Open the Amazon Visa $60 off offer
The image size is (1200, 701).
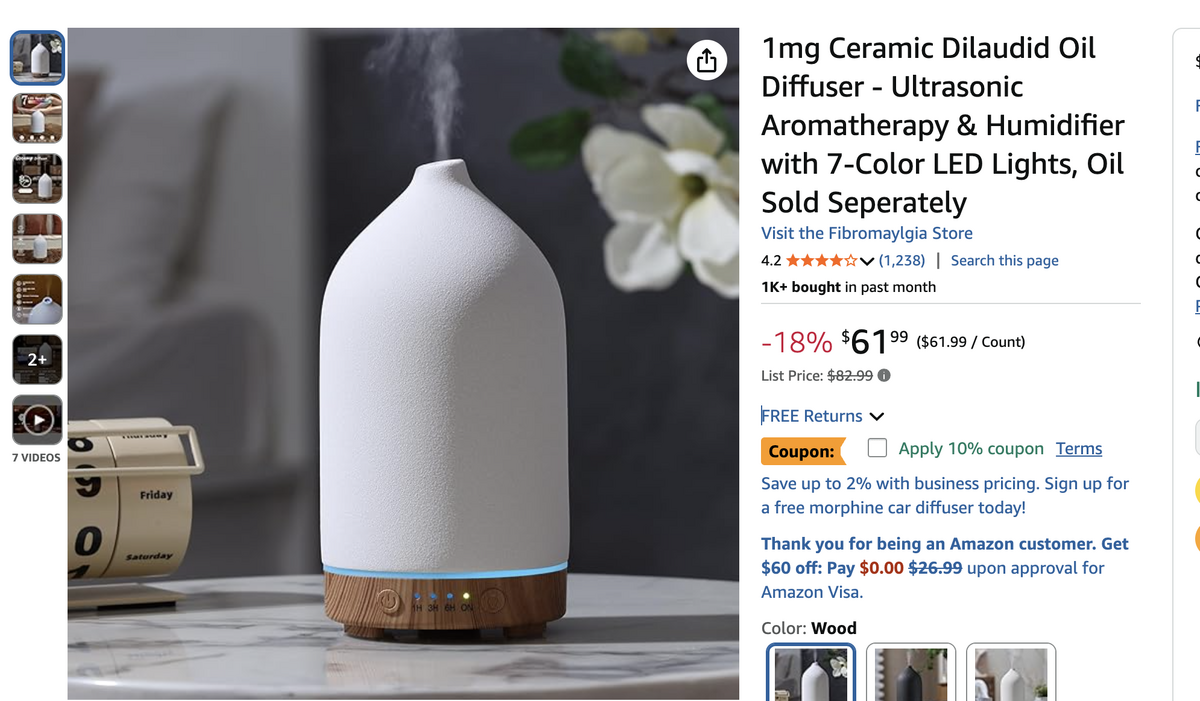click(x=945, y=568)
